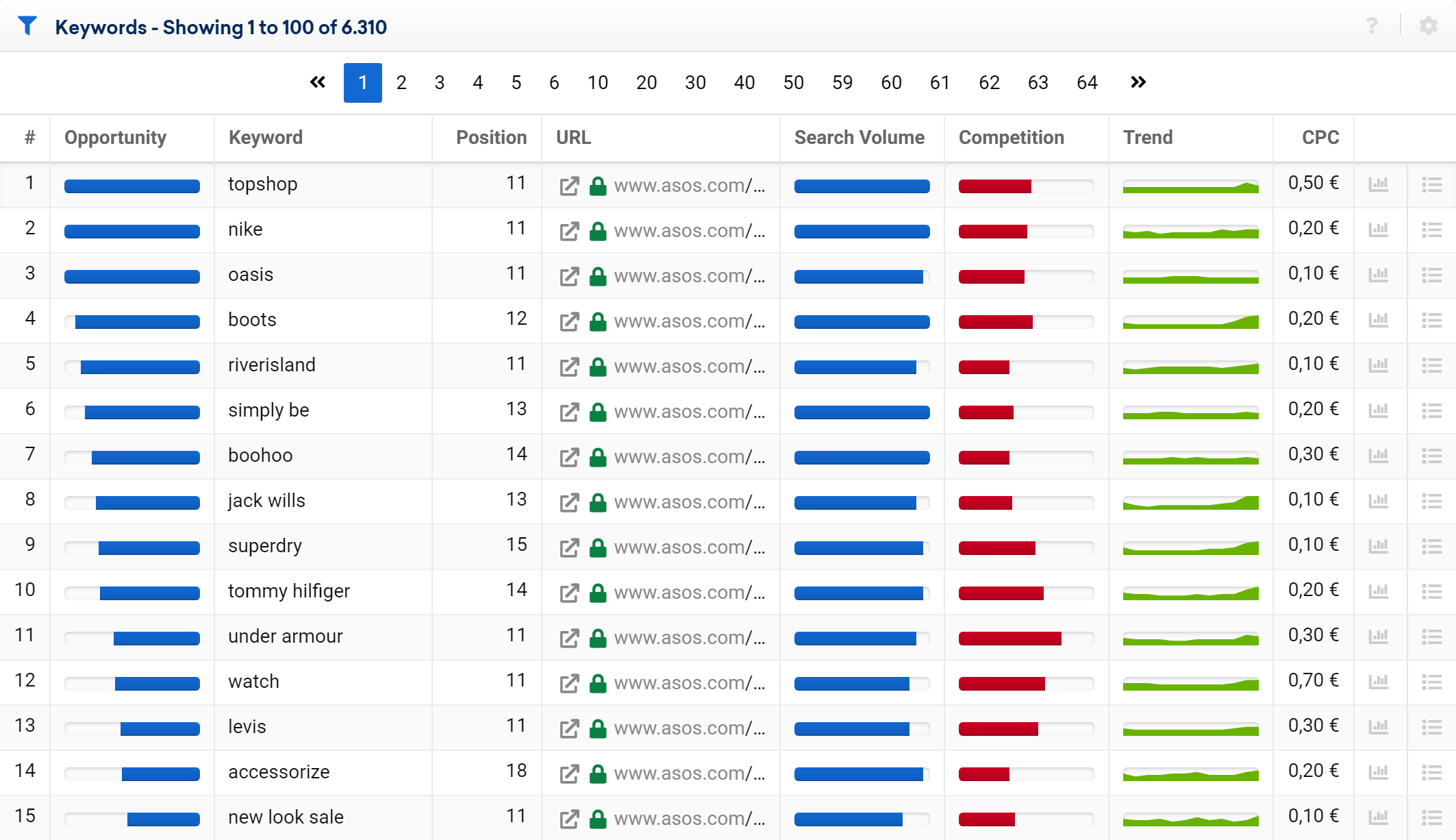Go to page 2
The image size is (1456, 840).
click(x=401, y=83)
